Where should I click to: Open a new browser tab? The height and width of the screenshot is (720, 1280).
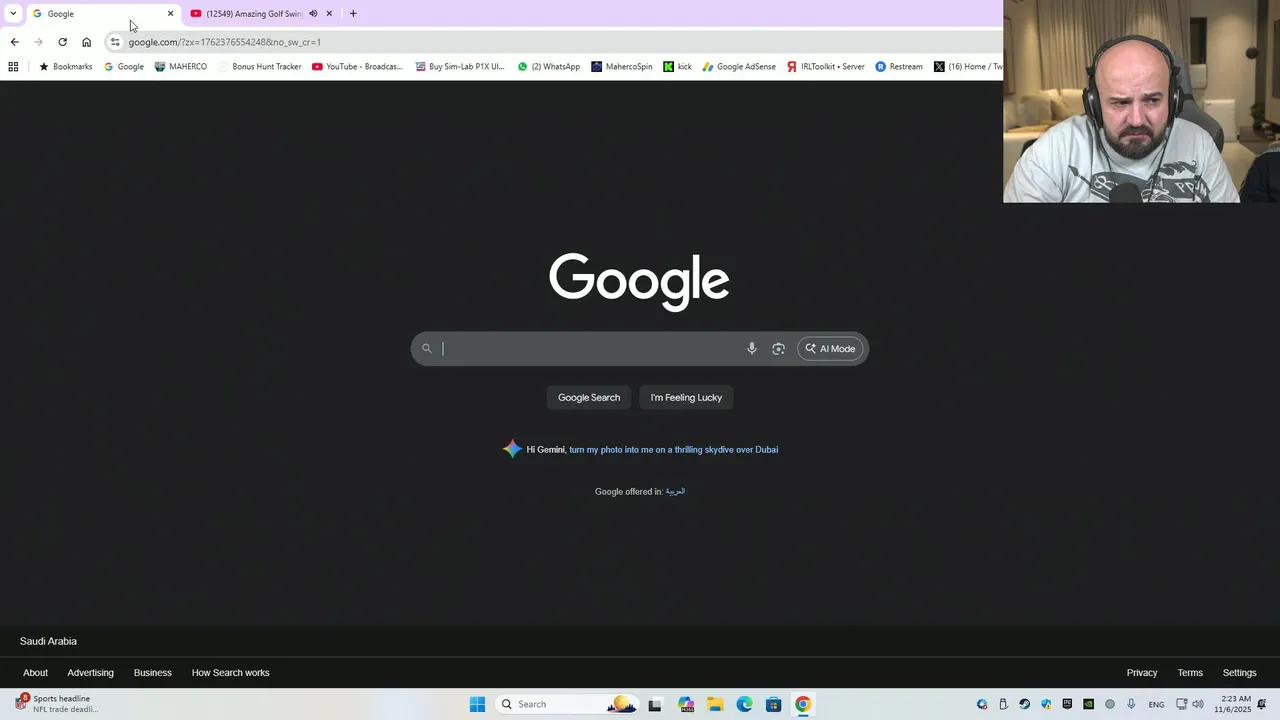(353, 14)
